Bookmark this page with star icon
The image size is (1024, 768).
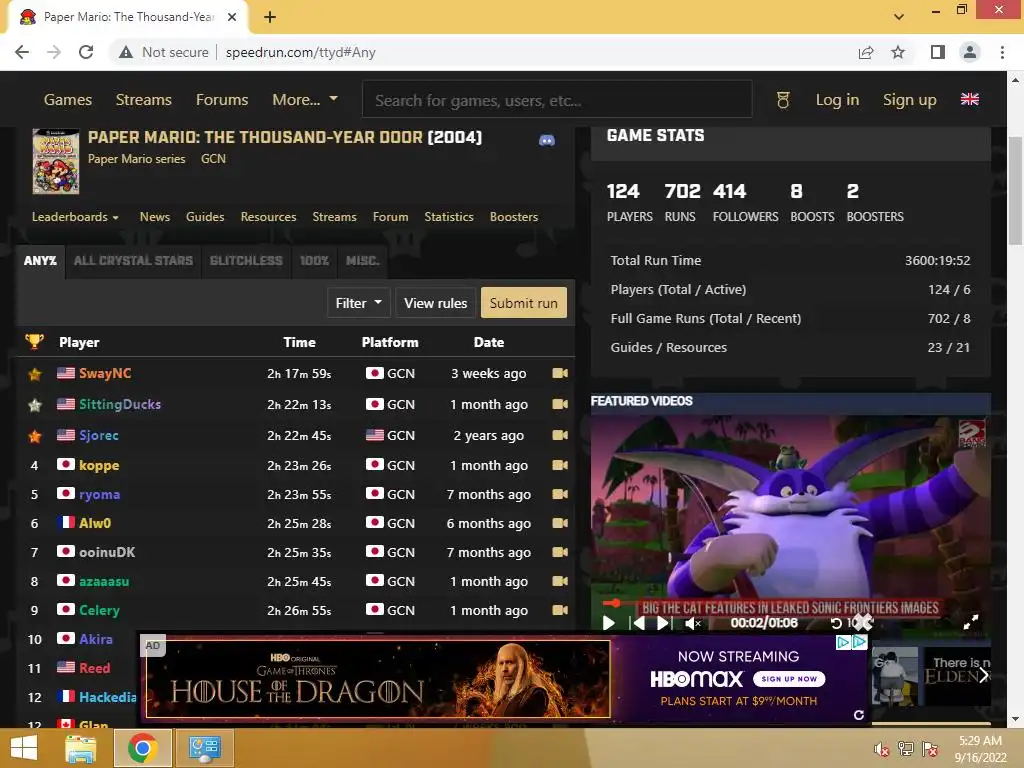tap(898, 52)
